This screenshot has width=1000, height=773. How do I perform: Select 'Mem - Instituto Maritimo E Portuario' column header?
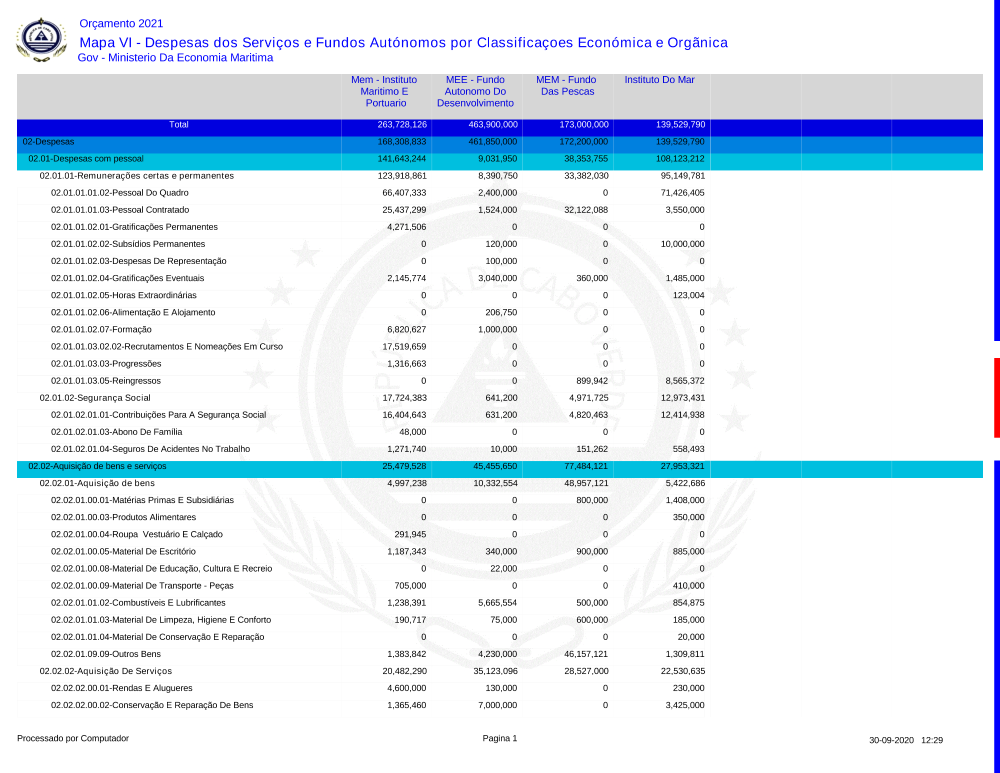pyautogui.click(x=384, y=91)
